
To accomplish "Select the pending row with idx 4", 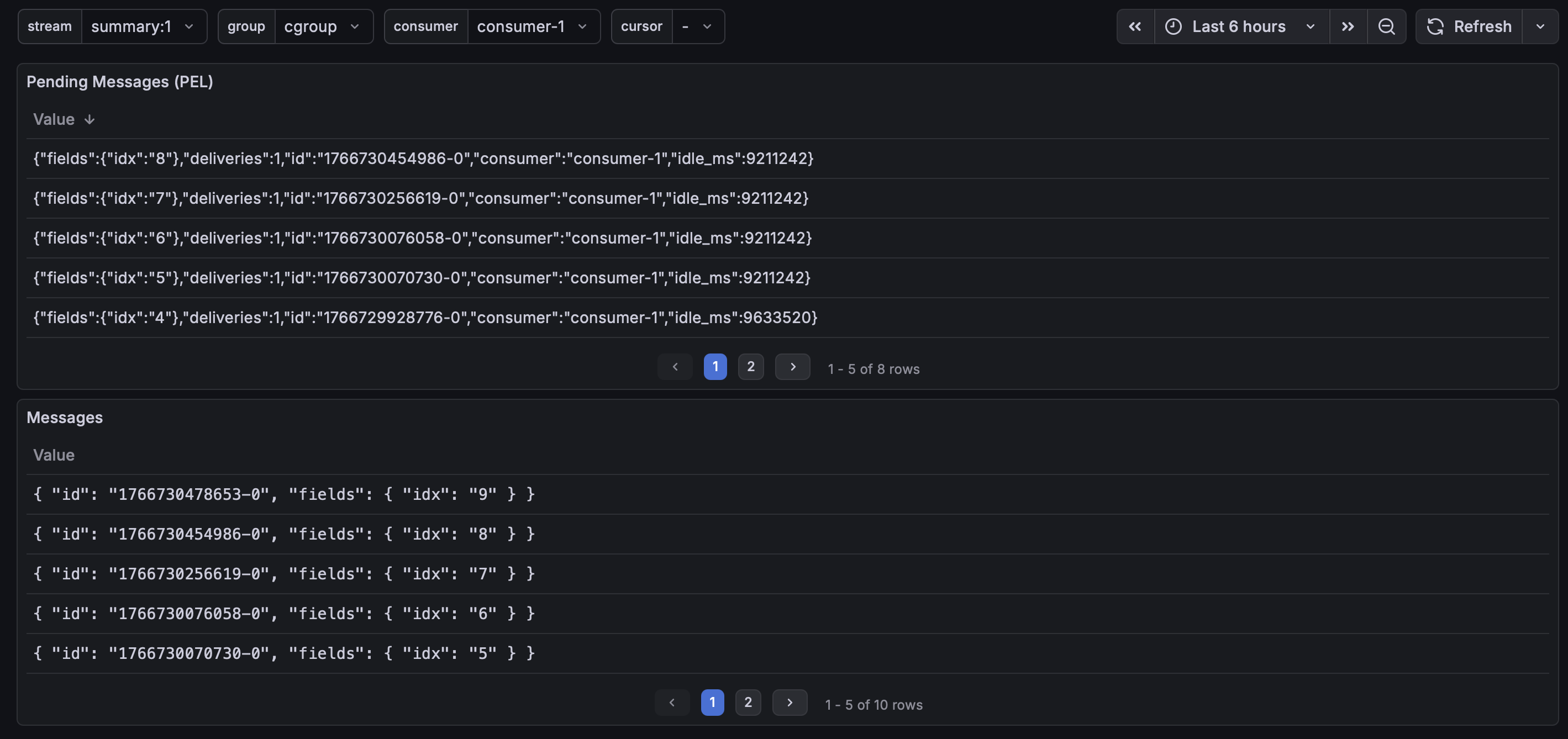I will pyautogui.click(x=425, y=318).
